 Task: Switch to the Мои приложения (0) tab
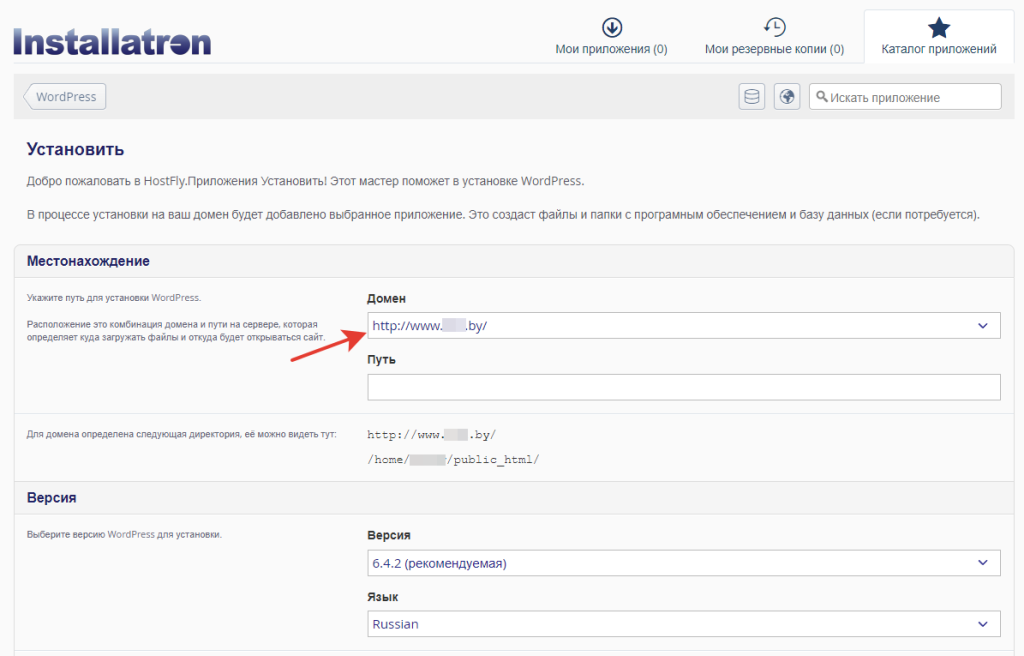pos(611,49)
